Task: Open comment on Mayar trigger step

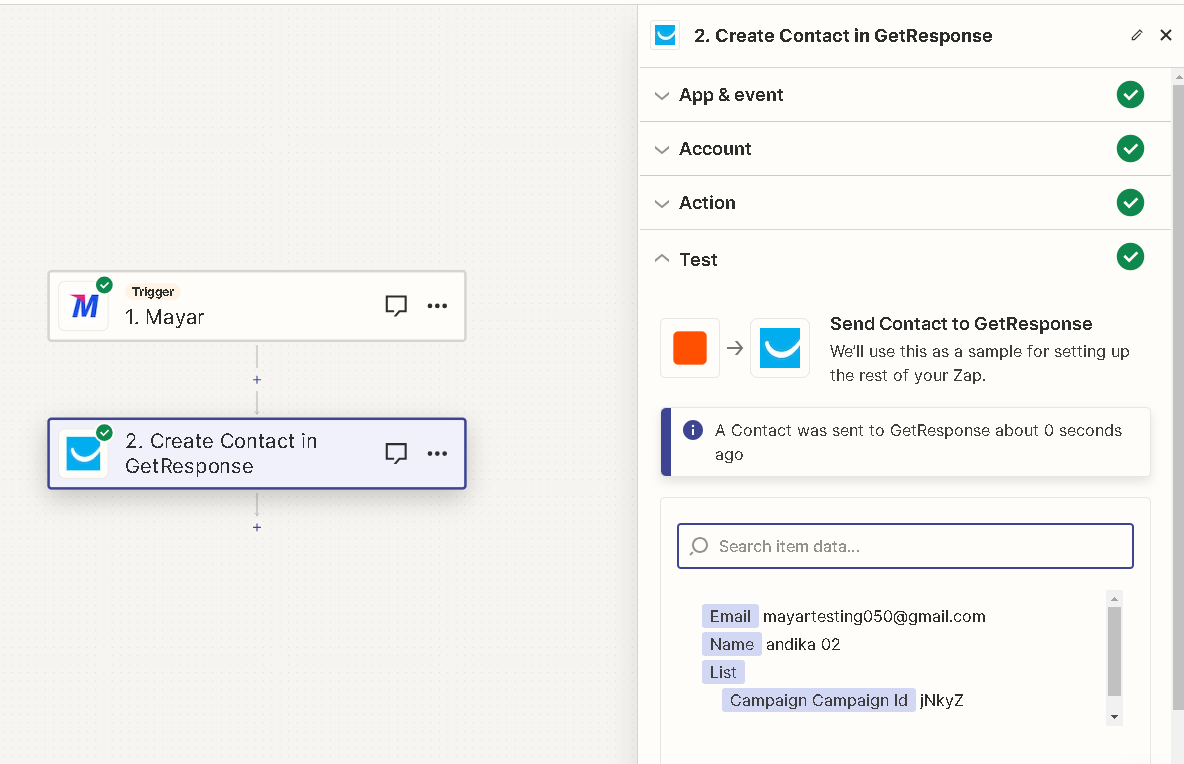Action: [396, 306]
